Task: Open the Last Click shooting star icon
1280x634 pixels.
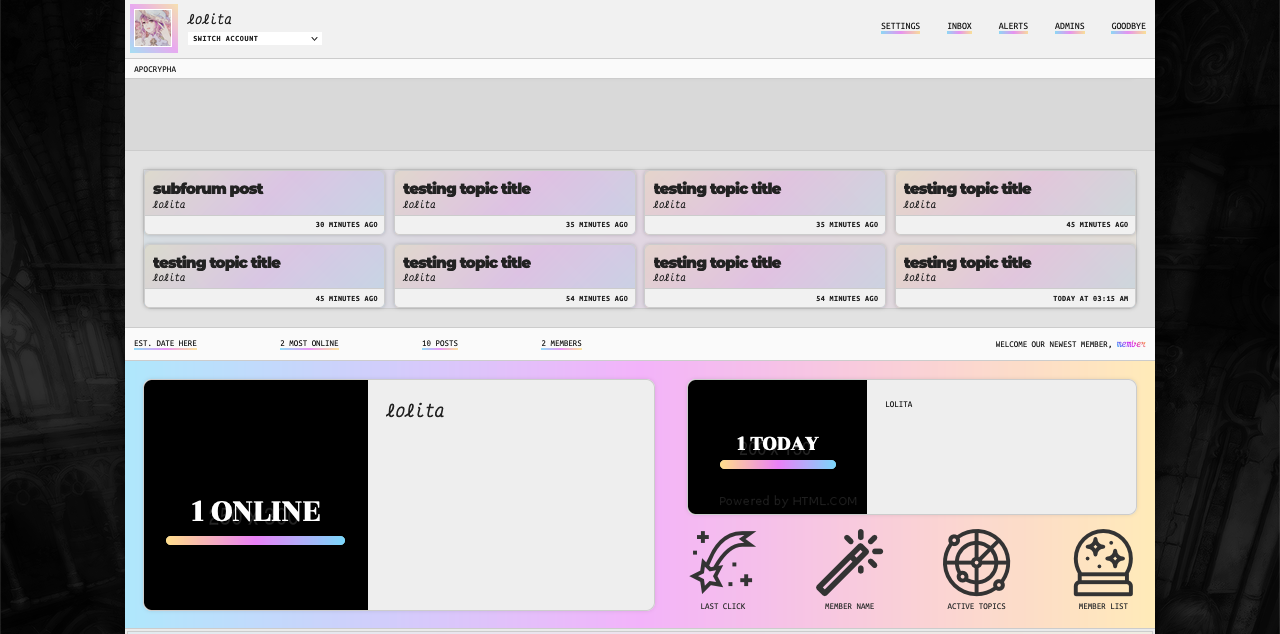Action: click(723, 562)
